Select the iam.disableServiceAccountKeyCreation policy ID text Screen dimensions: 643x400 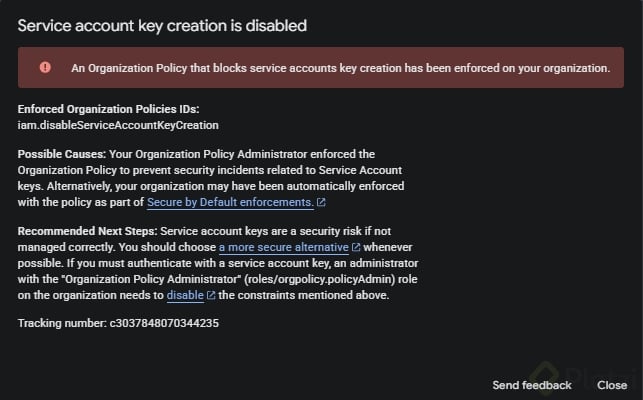(118, 125)
